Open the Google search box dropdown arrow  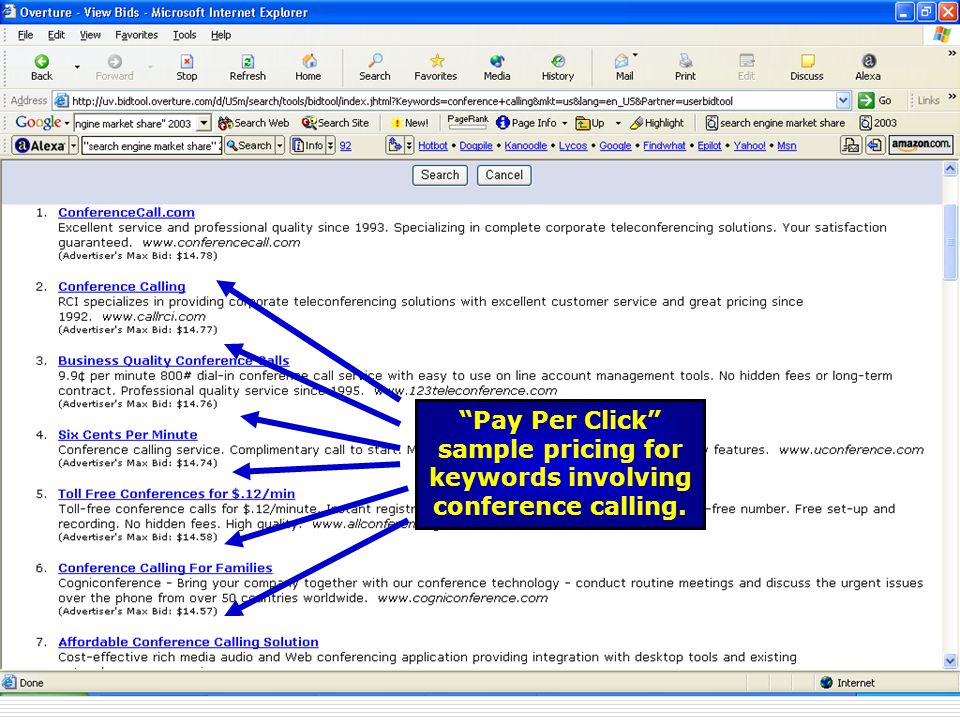(204, 123)
